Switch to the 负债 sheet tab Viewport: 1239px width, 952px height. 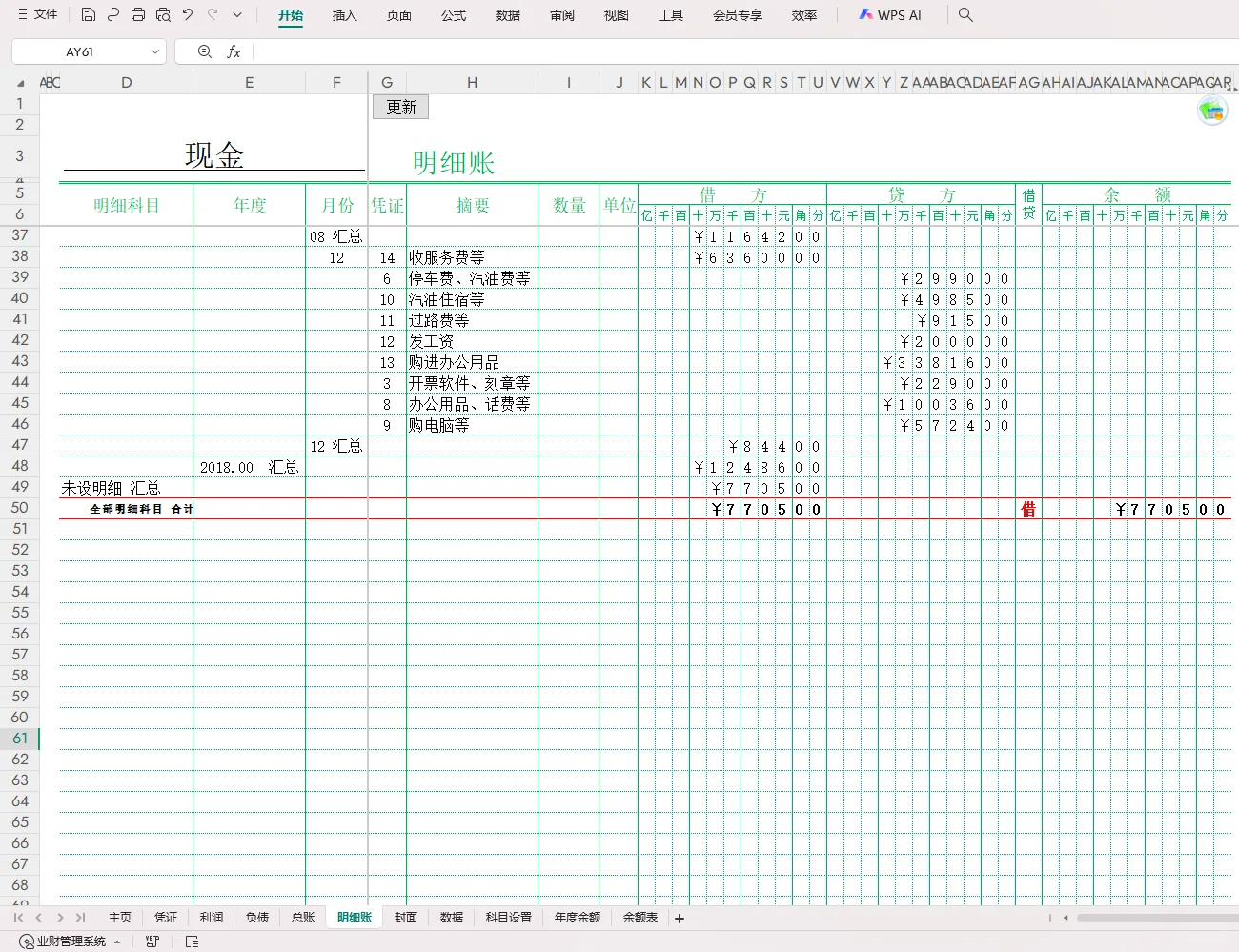coord(257,918)
